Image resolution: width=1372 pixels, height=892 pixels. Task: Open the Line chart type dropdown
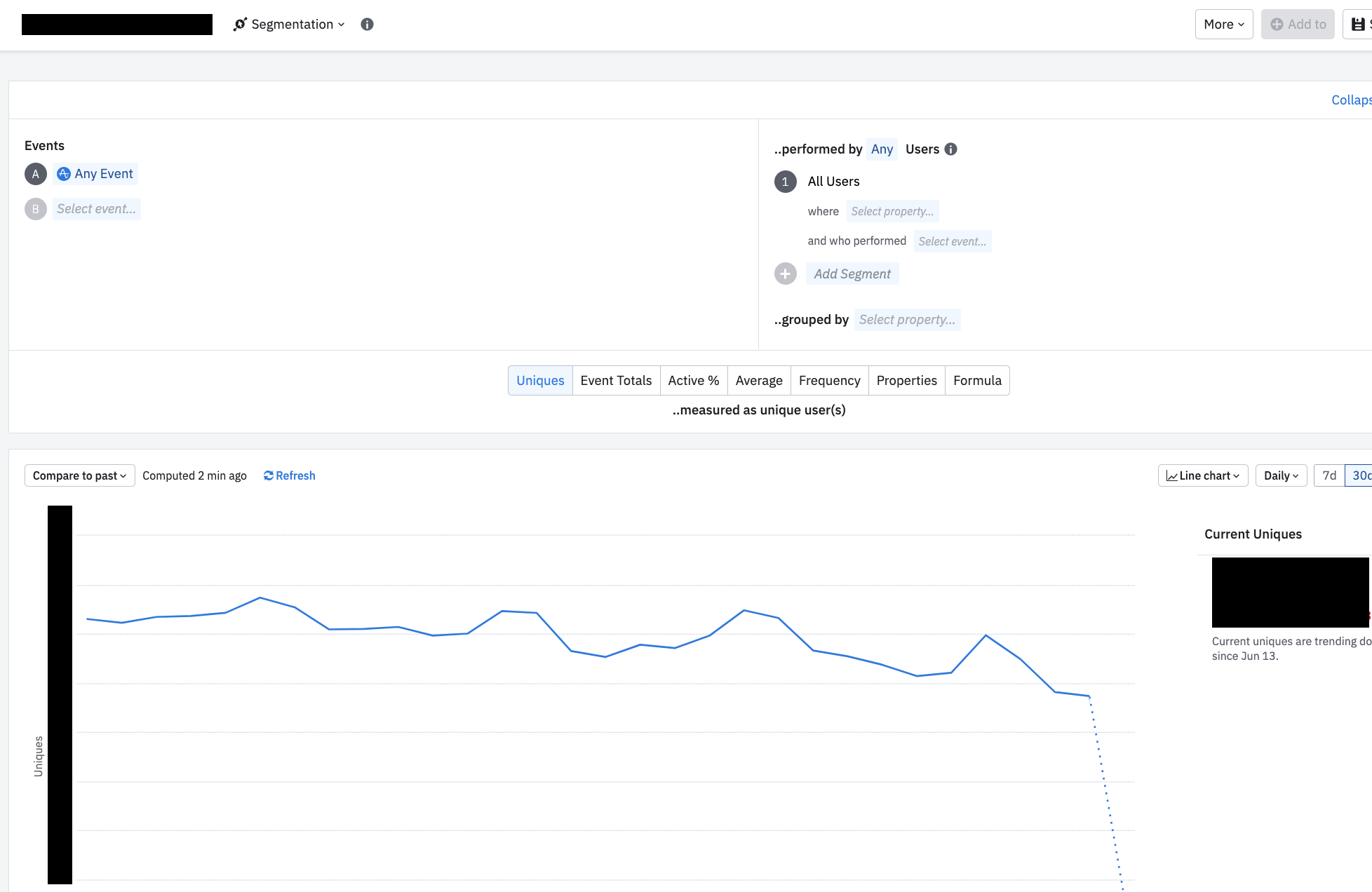(x=1202, y=475)
